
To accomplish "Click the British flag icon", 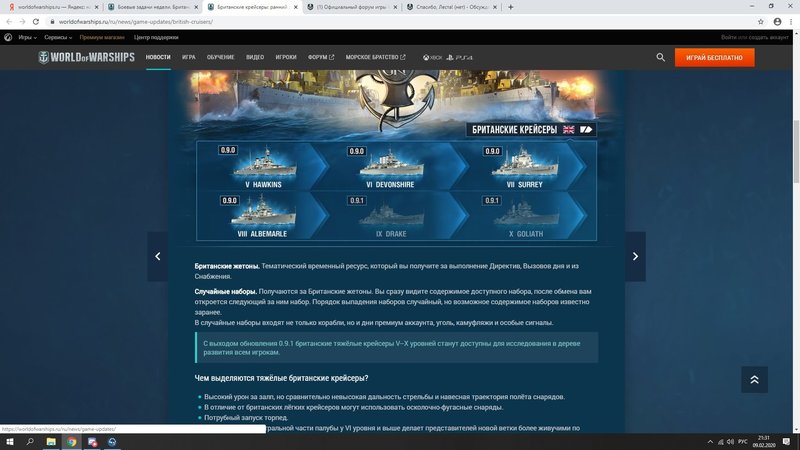I will 568,130.
